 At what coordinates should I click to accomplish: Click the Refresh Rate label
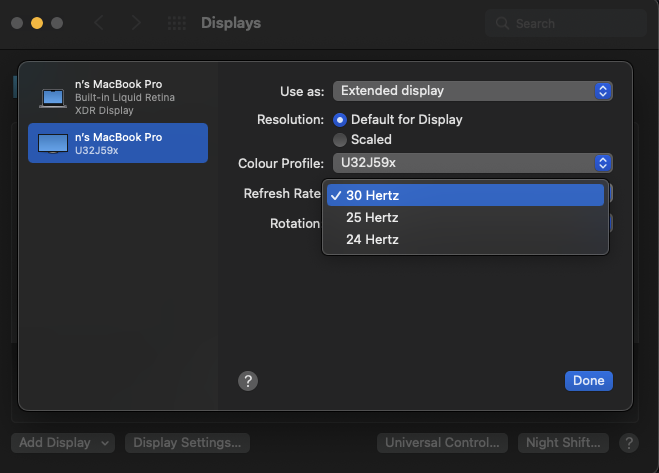point(282,193)
